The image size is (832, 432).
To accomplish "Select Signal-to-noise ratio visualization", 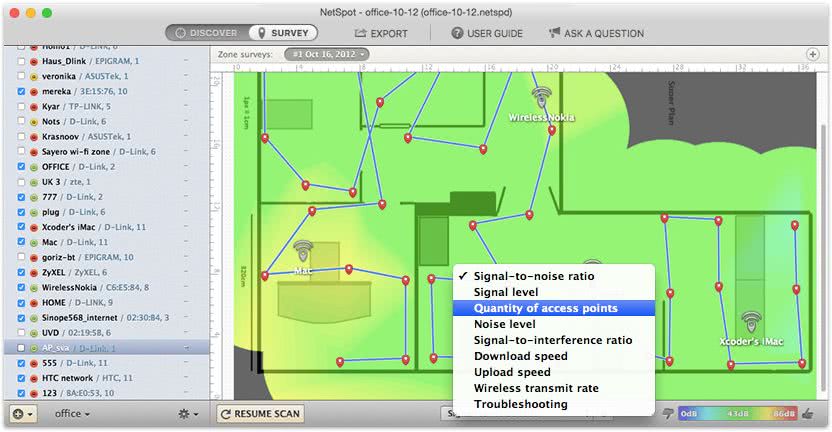I will click(554, 276).
